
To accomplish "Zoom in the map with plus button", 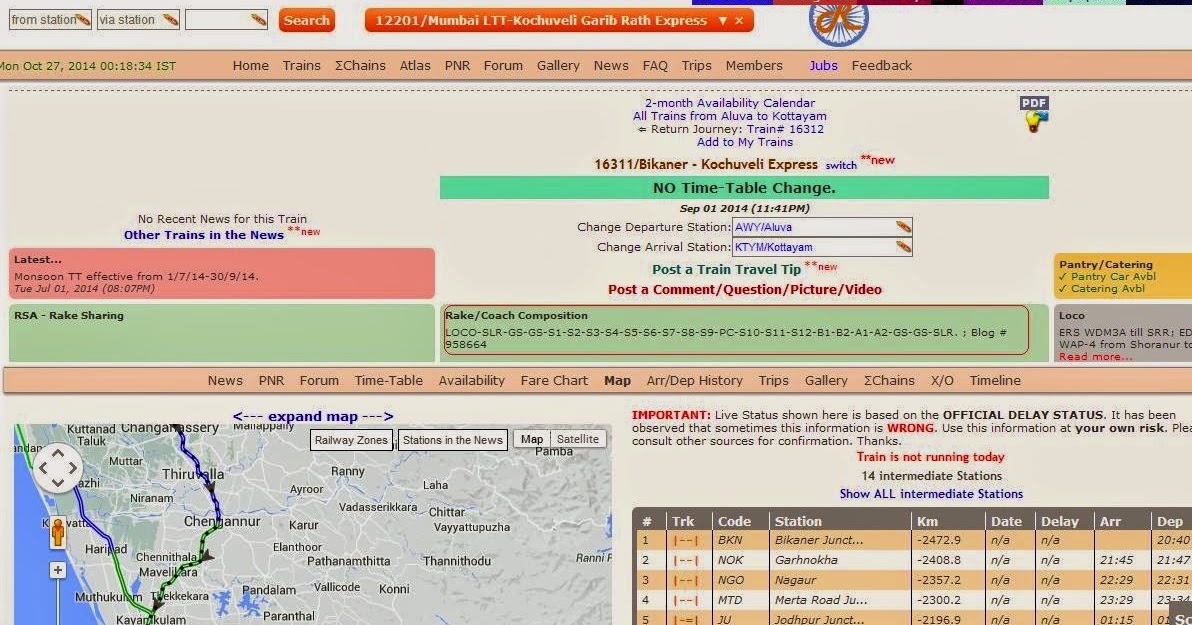I will coord(58,570).
